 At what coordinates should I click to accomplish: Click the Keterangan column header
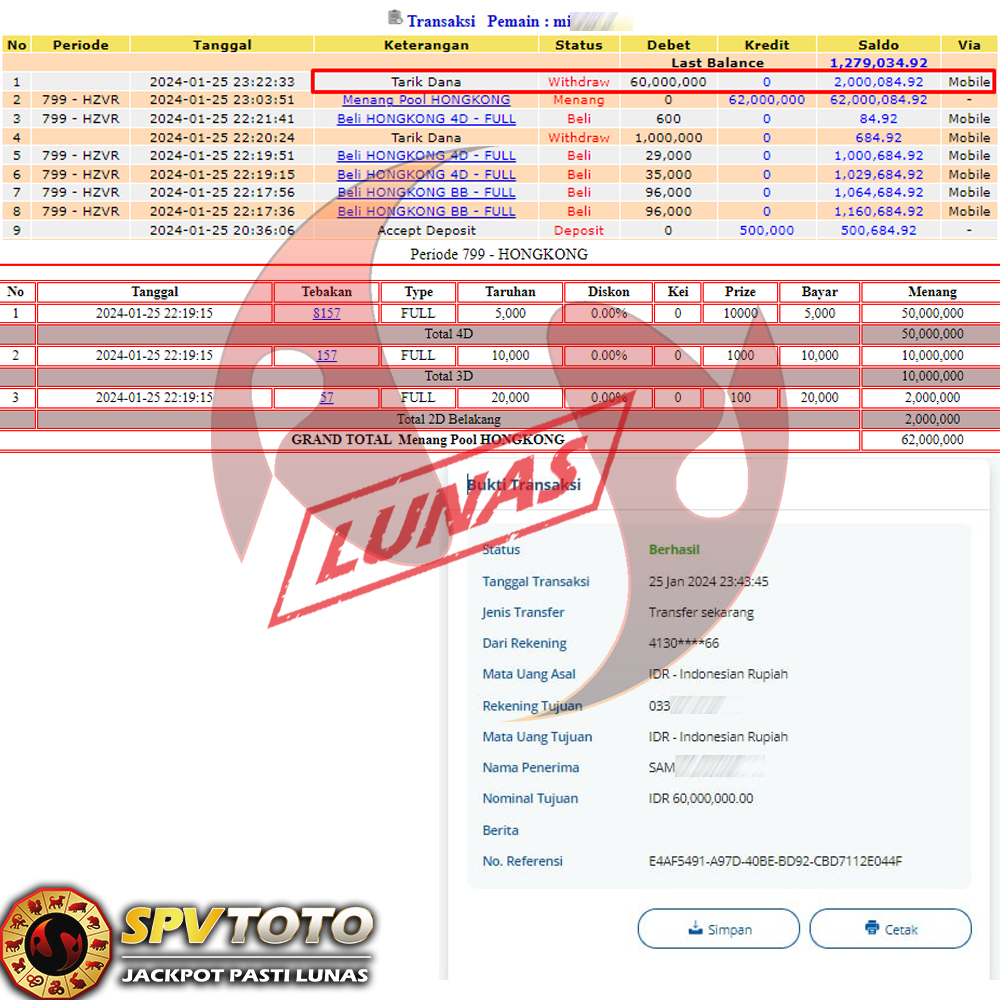(x=426, y=45)
